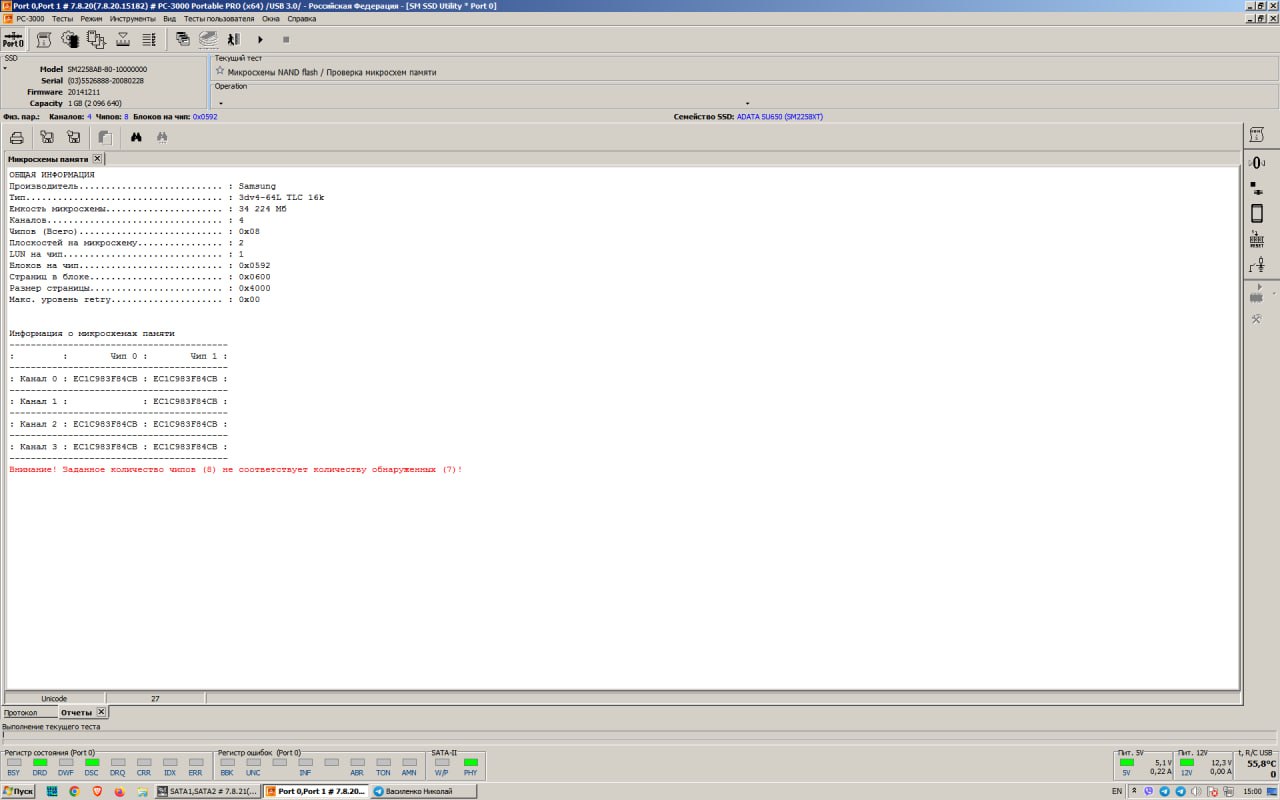Toggle the favorite star beside current test

click(220, 71)
